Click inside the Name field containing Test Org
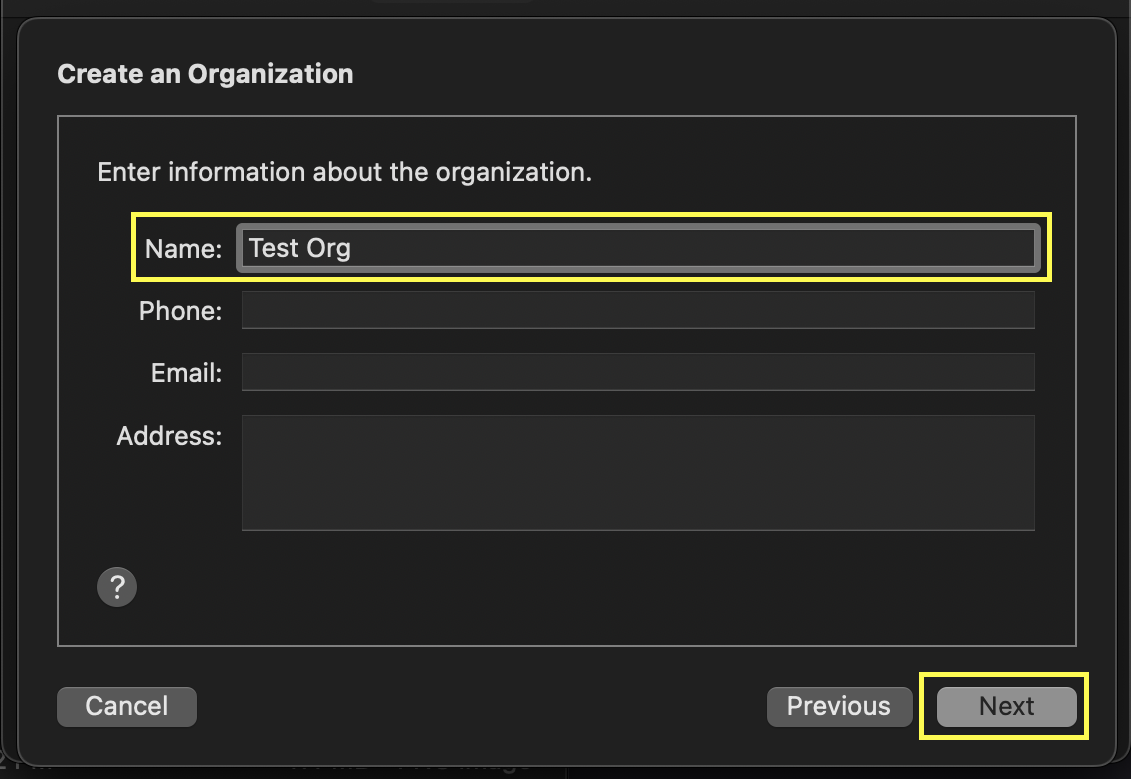The height and width of the screenshot is (779, 1131). click(x=638, y=248)
